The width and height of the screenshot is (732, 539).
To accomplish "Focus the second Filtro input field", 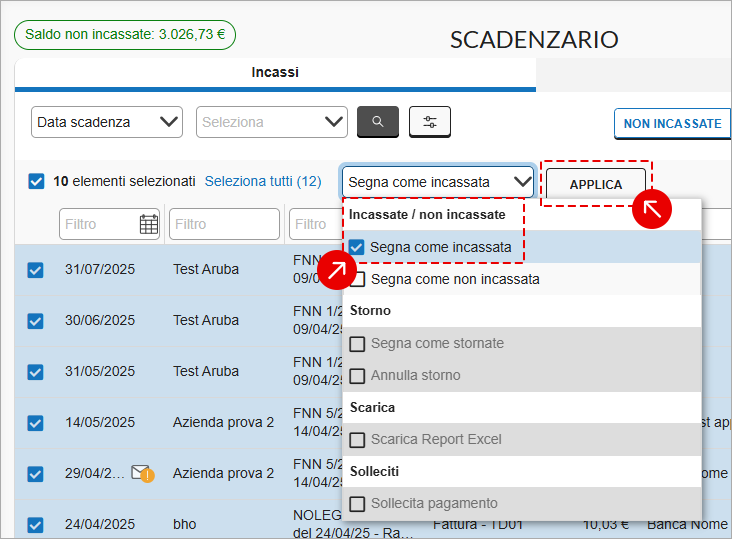I will point(224,224).
